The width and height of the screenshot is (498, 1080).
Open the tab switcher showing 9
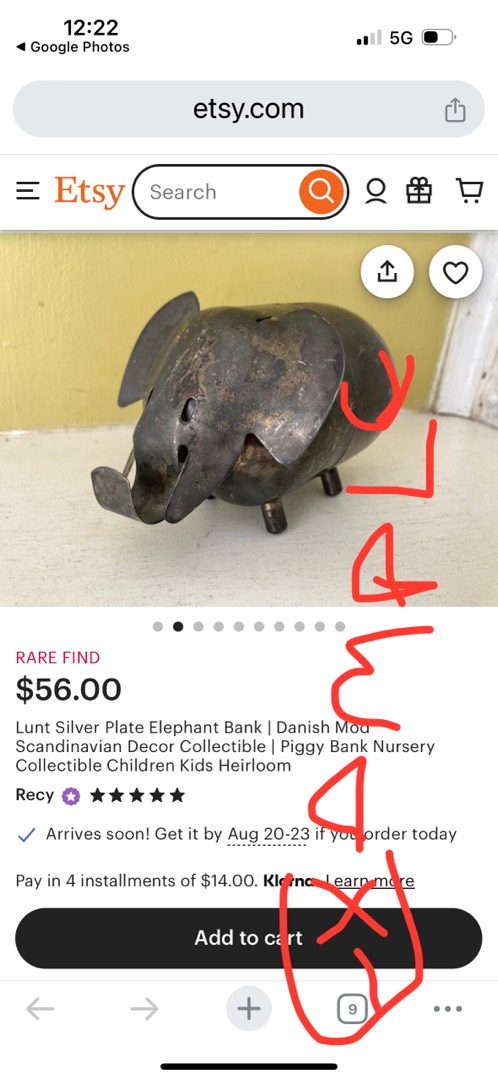(352, 1010)
